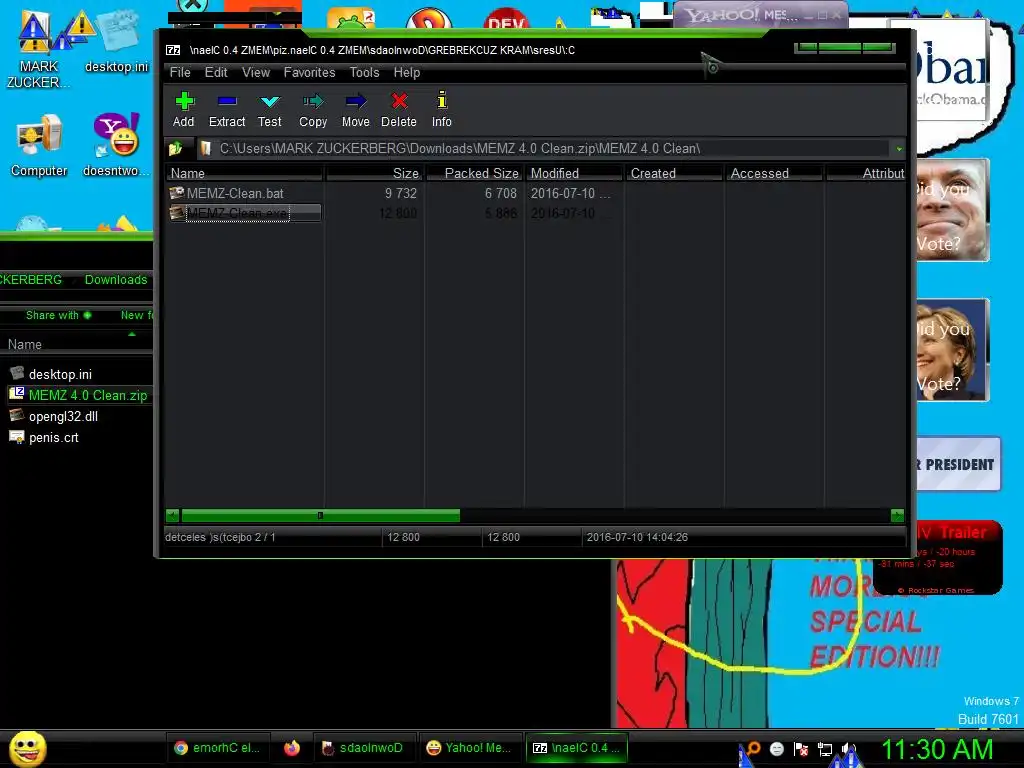Click the 6 708 packed size cell

click(x=500, y=193)
